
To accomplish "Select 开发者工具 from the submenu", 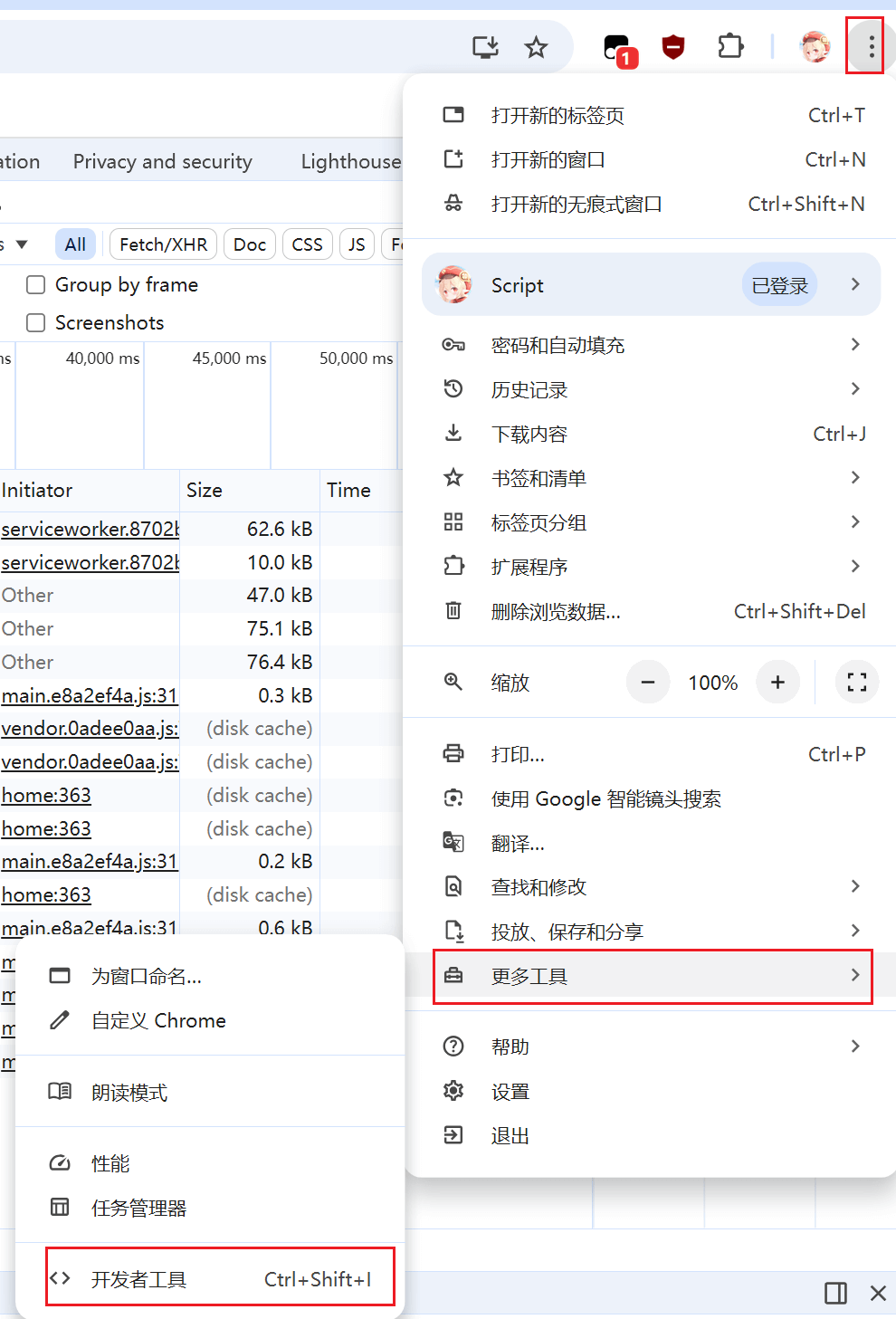I will [x=220, y=1278].
